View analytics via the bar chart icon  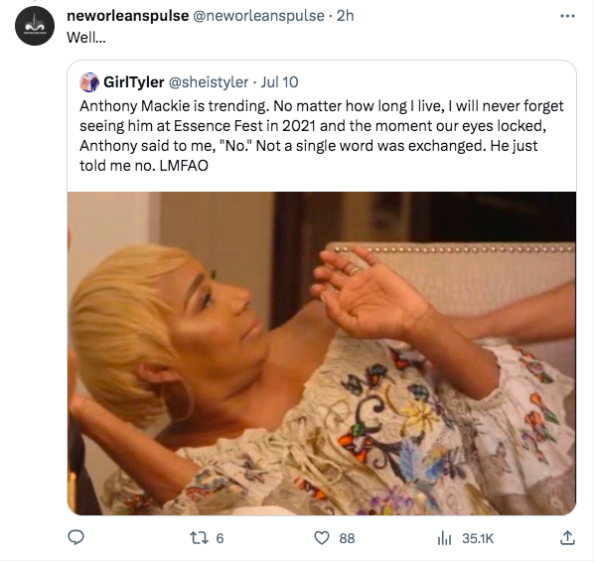[x=444, y=538]
